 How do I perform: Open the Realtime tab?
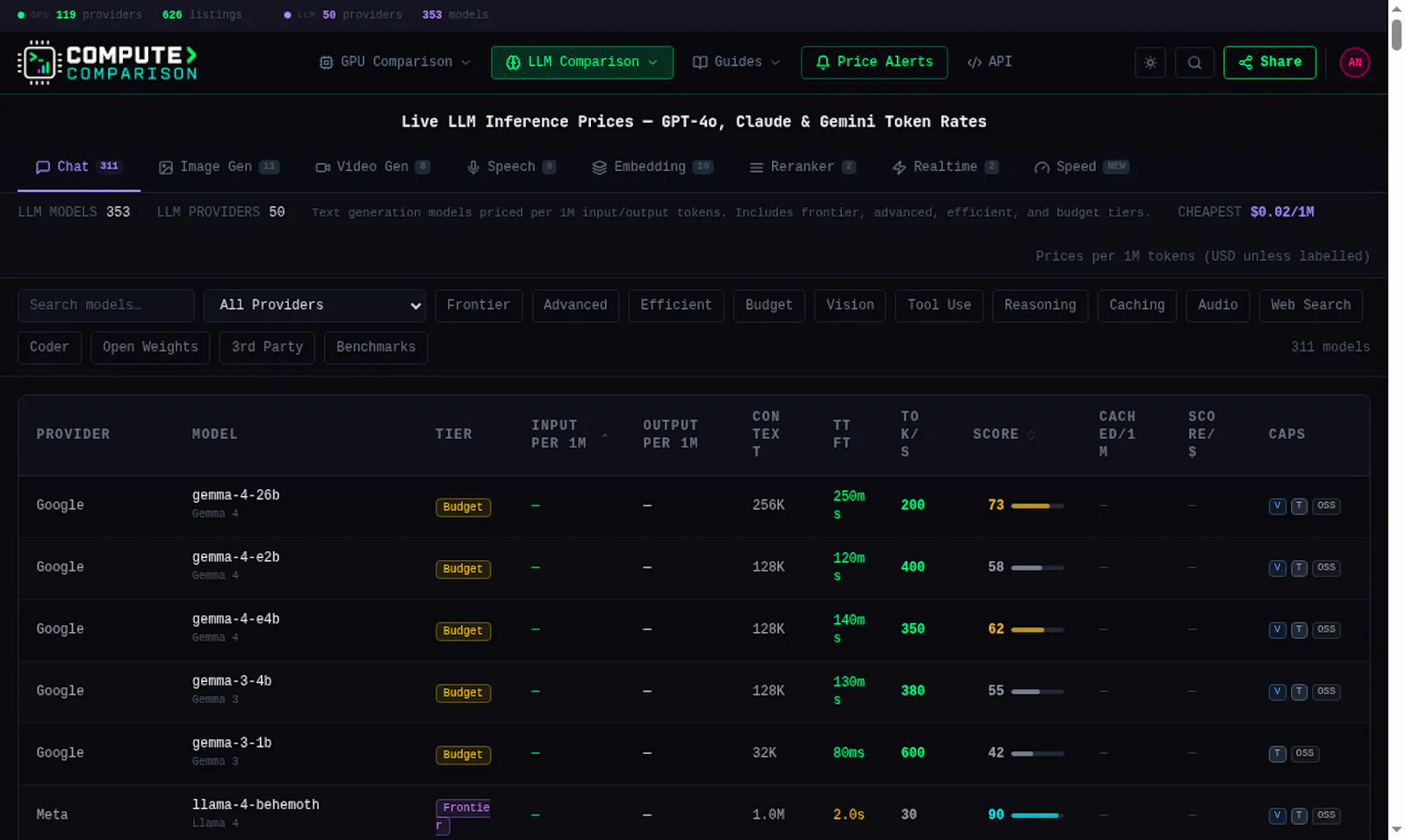coord(945,167)
